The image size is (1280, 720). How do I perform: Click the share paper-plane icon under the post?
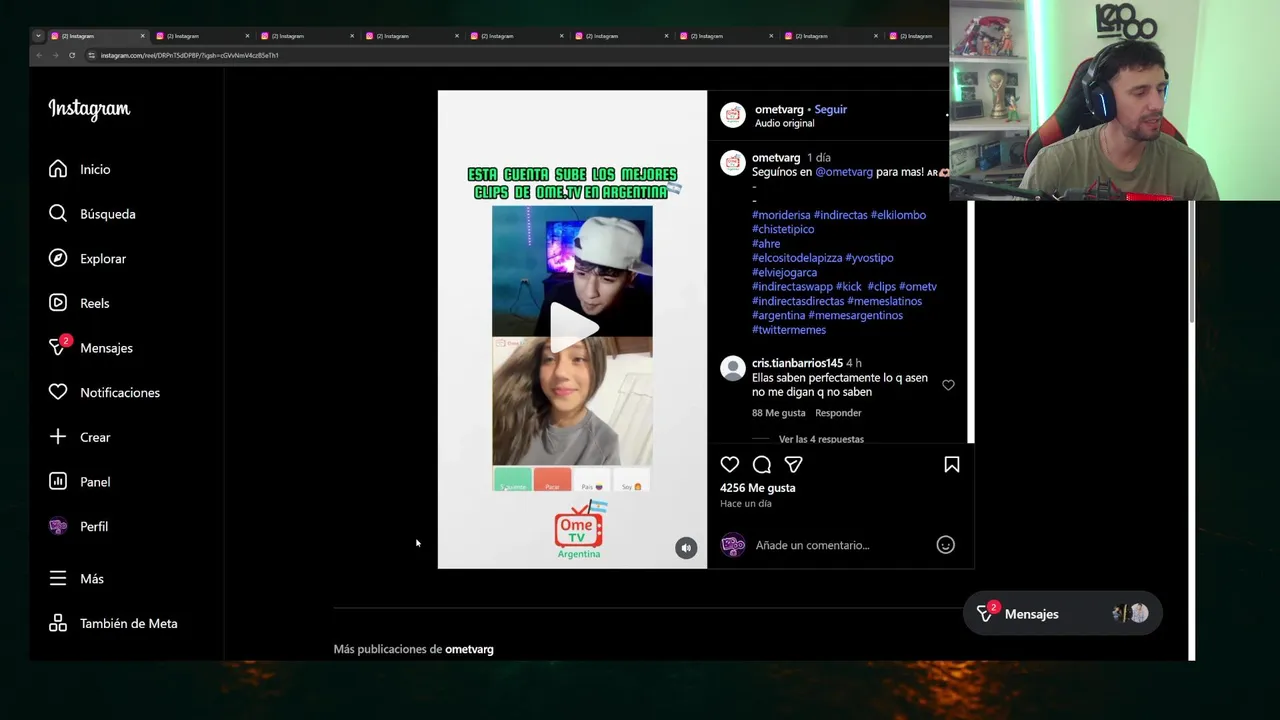(x=794, y=464)
